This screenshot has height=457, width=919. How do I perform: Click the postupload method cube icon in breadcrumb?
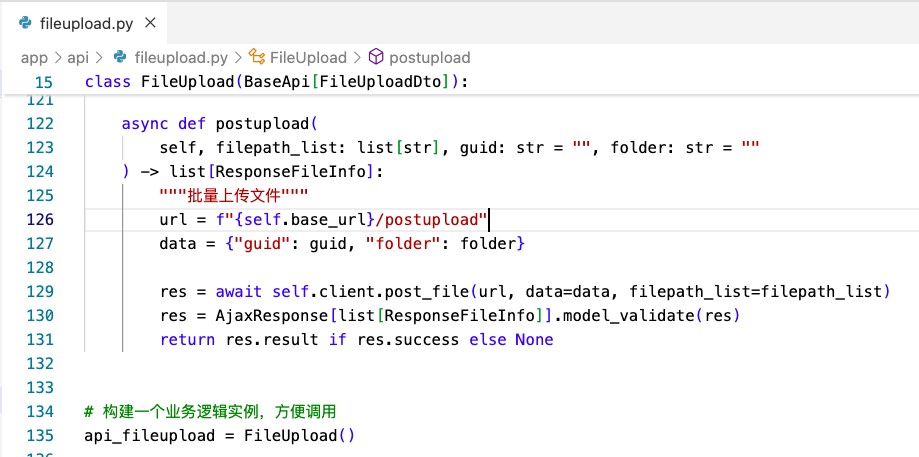[x=376, y=57]
